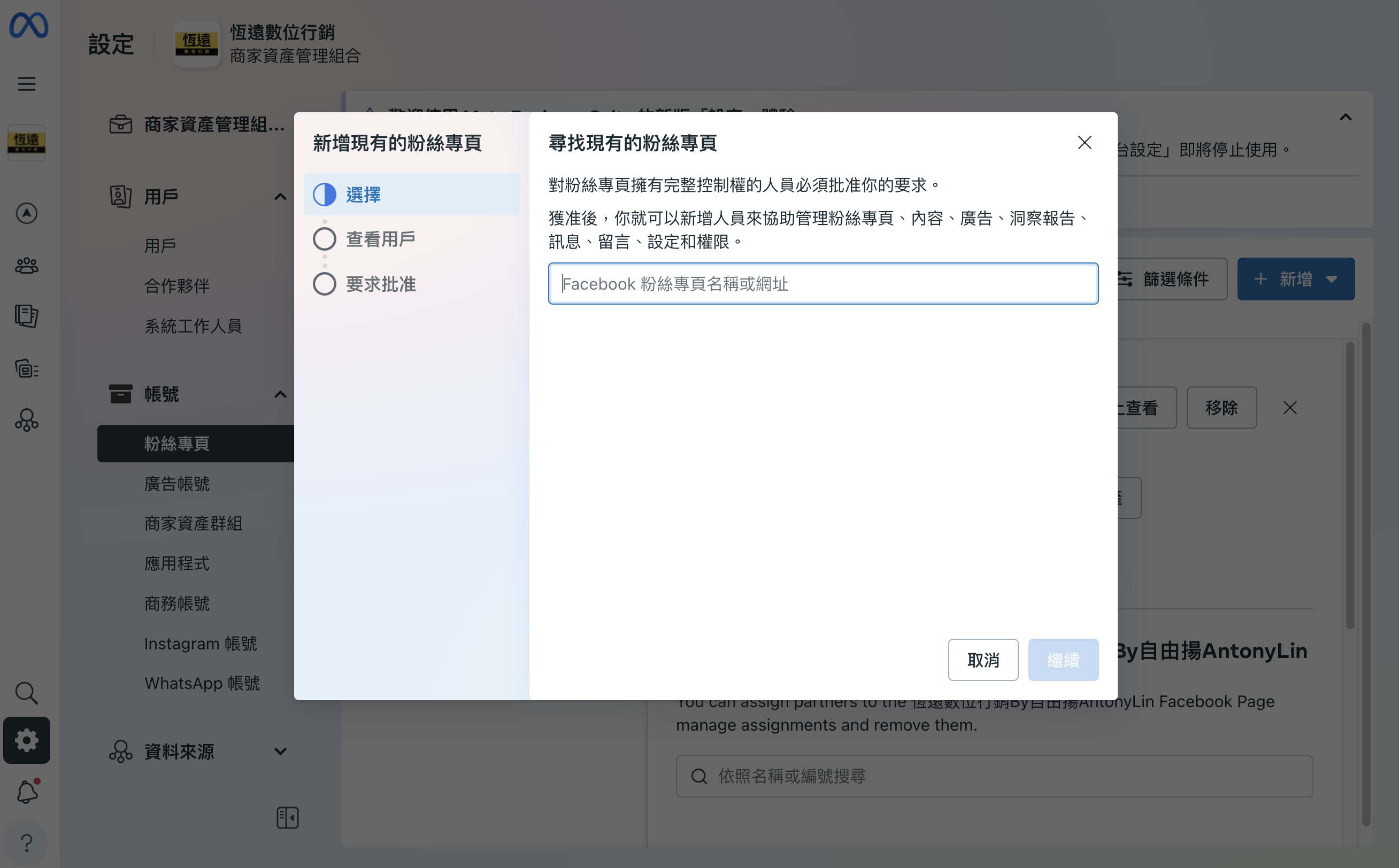Click the 取消 button in the dialog

(982, 660)
